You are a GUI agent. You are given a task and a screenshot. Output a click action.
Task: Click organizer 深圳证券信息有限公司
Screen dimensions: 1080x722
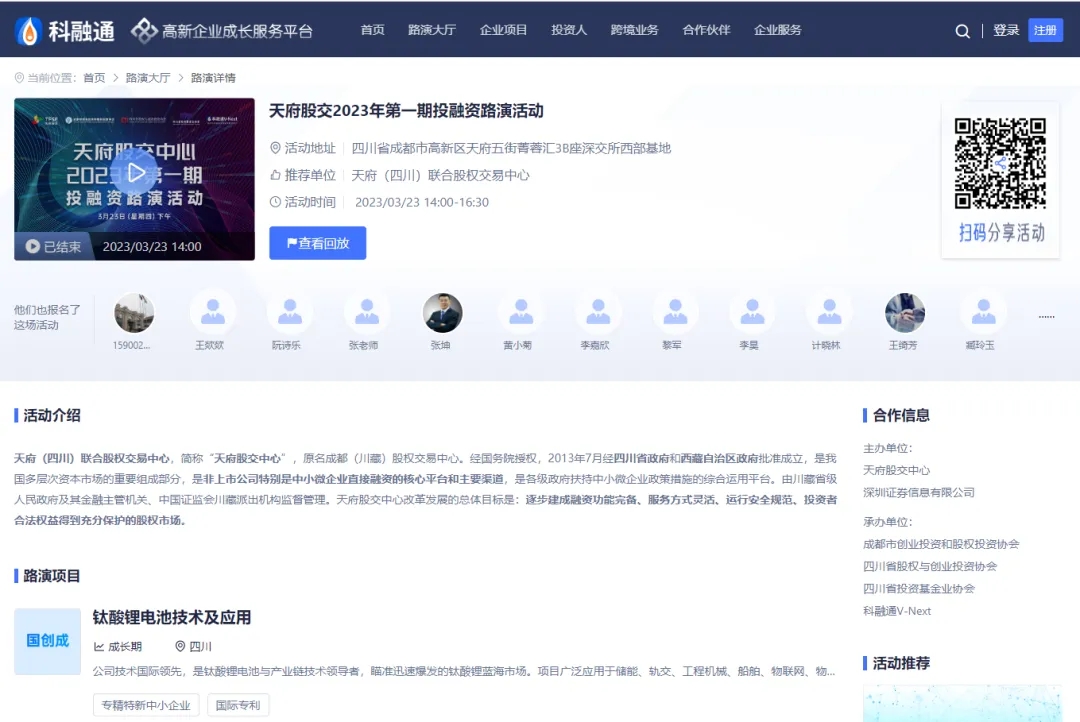coord(919,493)
